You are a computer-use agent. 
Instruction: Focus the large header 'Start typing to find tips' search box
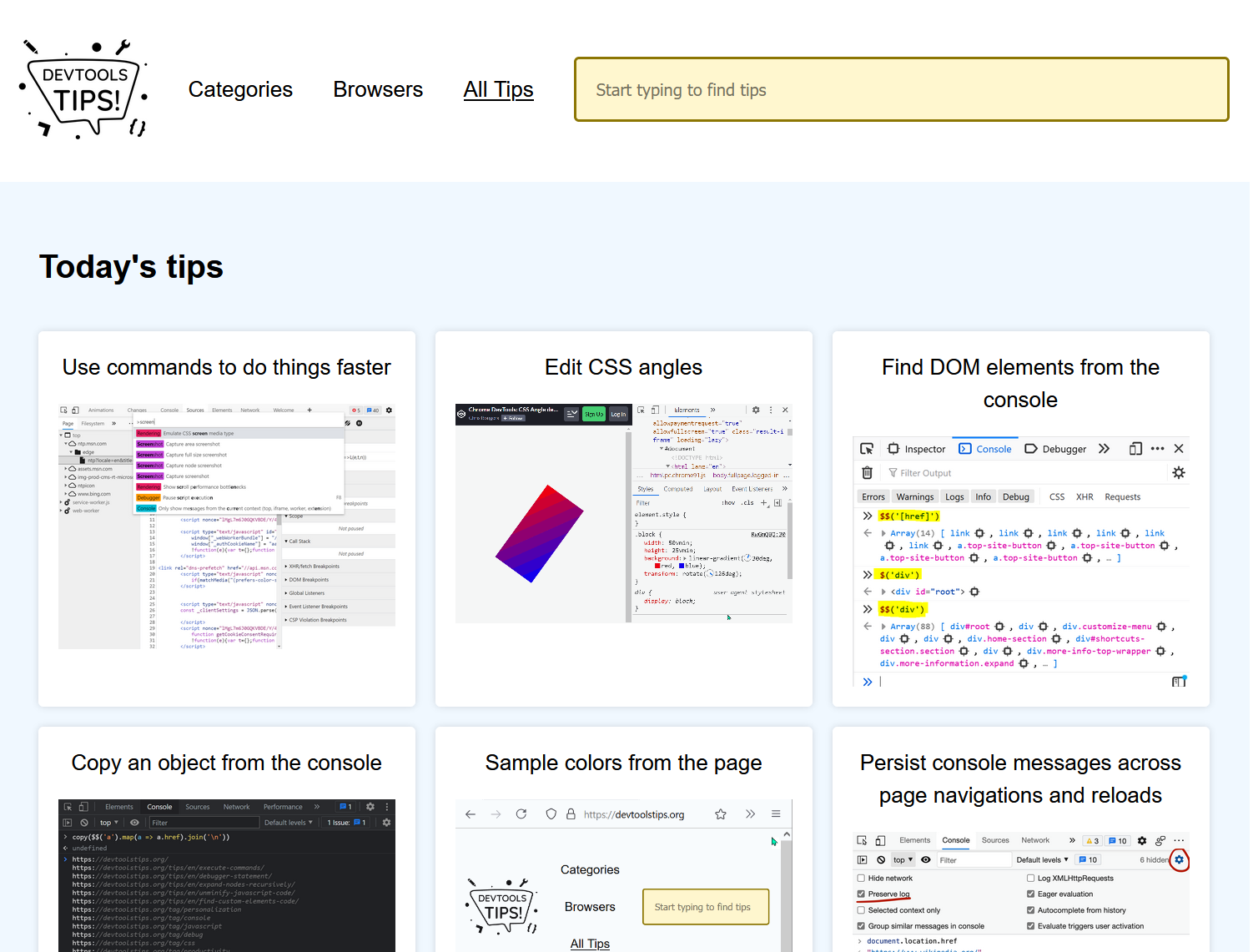(901, 89)
